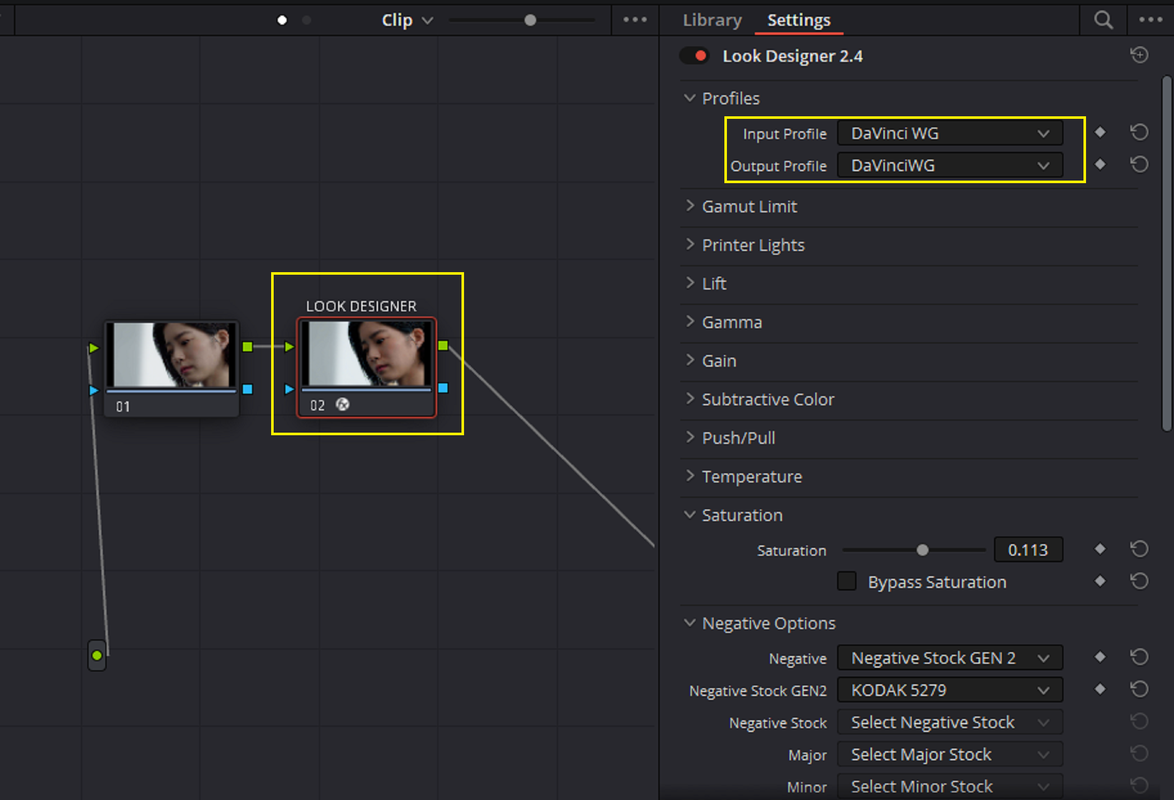Switch to the Settings tab
The image size is (1174, 800).
(x=799, y=20)
